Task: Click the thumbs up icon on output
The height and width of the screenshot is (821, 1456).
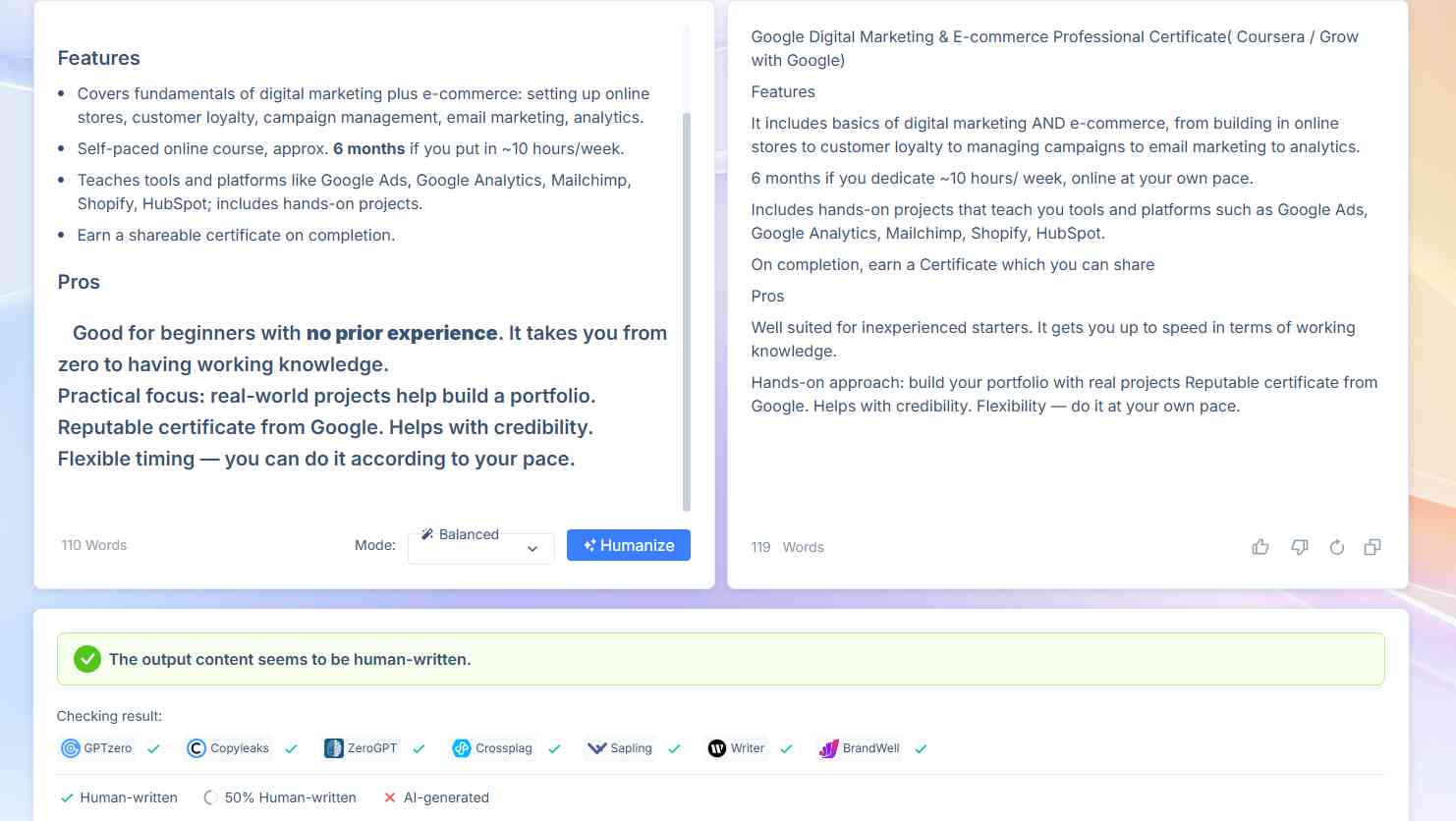Action: coord(1260,547)
